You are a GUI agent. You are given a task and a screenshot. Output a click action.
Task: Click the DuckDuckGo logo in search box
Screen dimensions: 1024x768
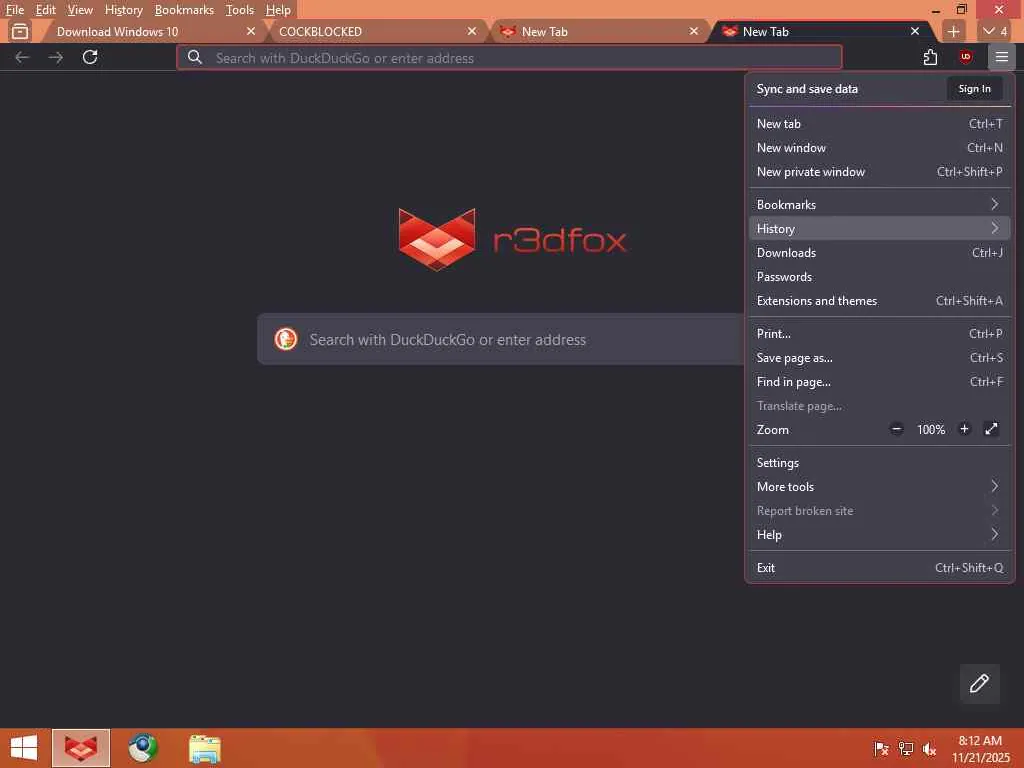click(x=286, y=339)
